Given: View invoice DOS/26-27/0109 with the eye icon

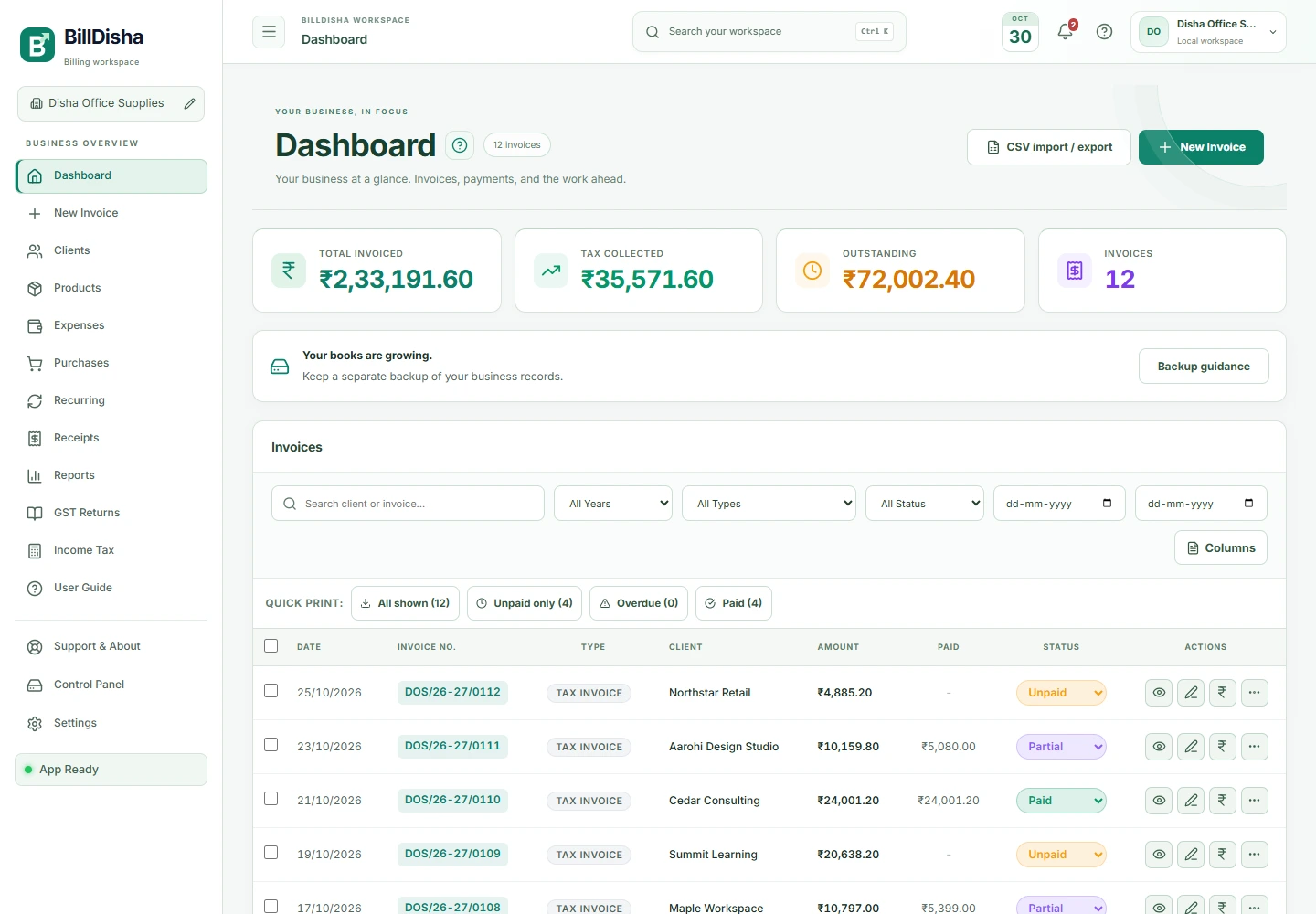Looking at the screenshot, I should click(1159, 855).
